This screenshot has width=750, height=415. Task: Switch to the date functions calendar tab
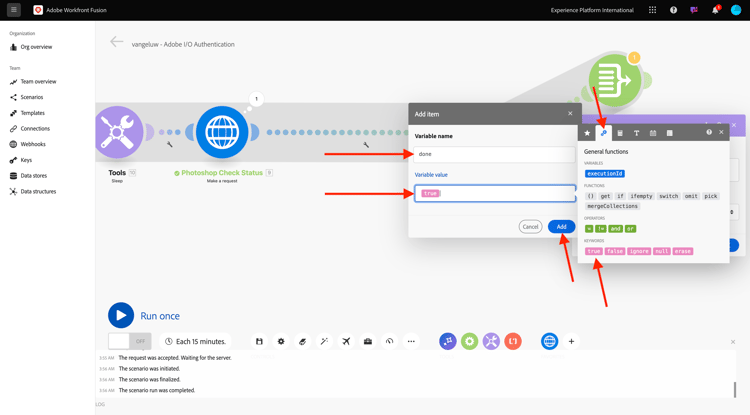click(653, 133)
